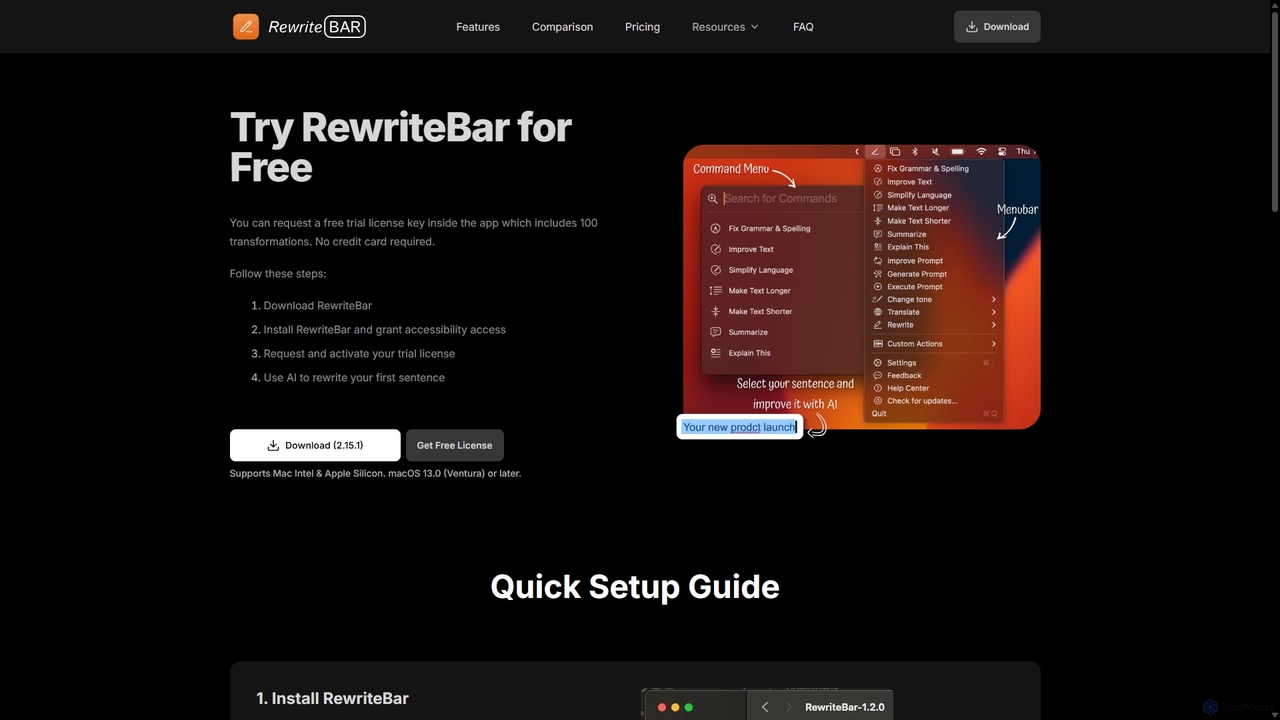Expand Translate submenu in menubar dropdown

click(x=993, y=312)
